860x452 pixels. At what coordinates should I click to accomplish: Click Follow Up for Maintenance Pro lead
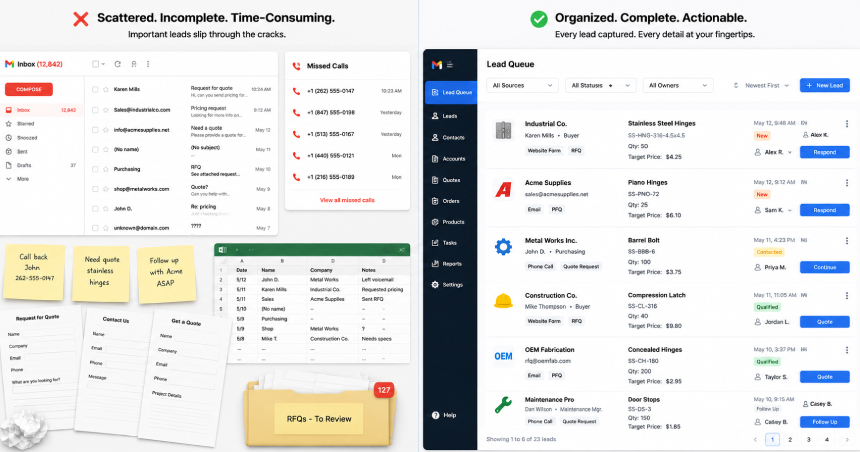click(825, 422)
